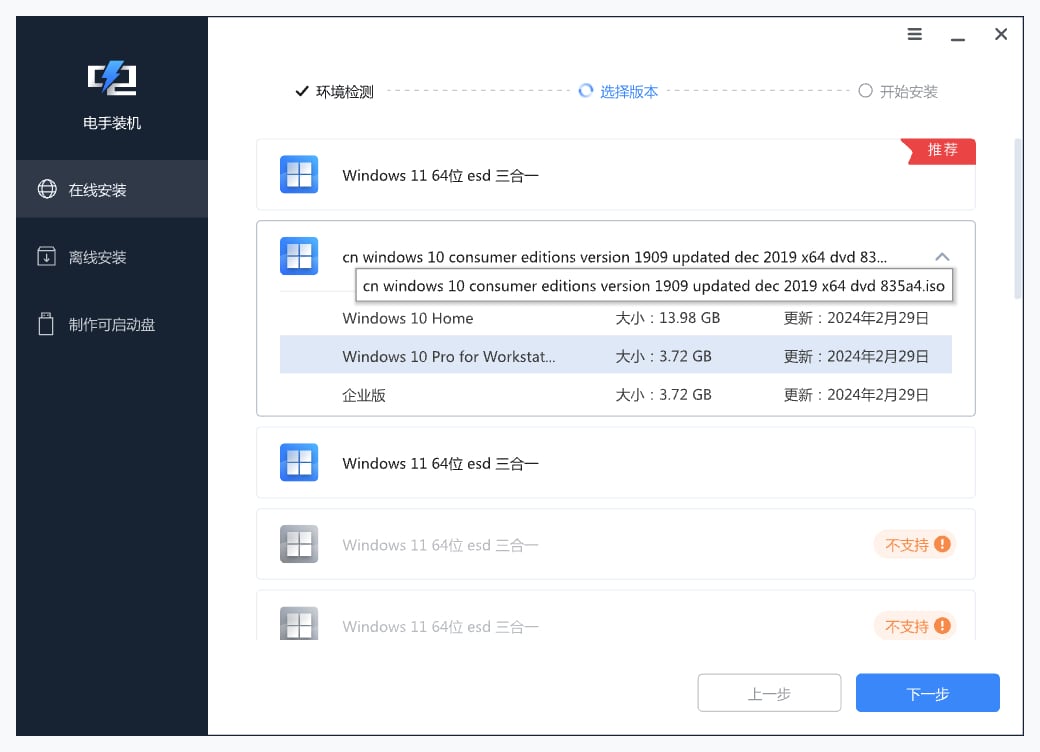
Task: Click the Windows 10 consumer editions logo
Action: pyautogui.click(x=299, y=256)
